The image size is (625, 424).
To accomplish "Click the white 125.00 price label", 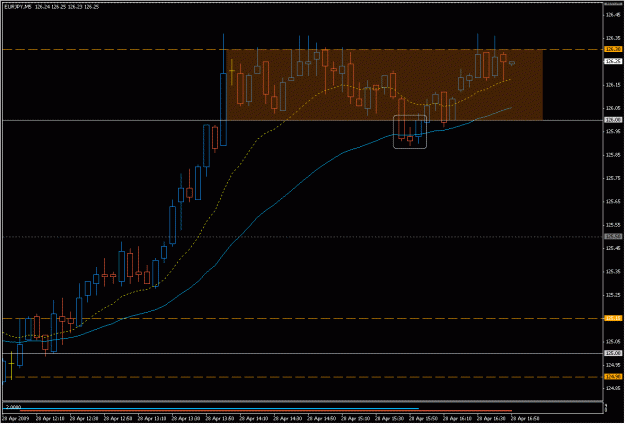I will (x=613, y=353).
